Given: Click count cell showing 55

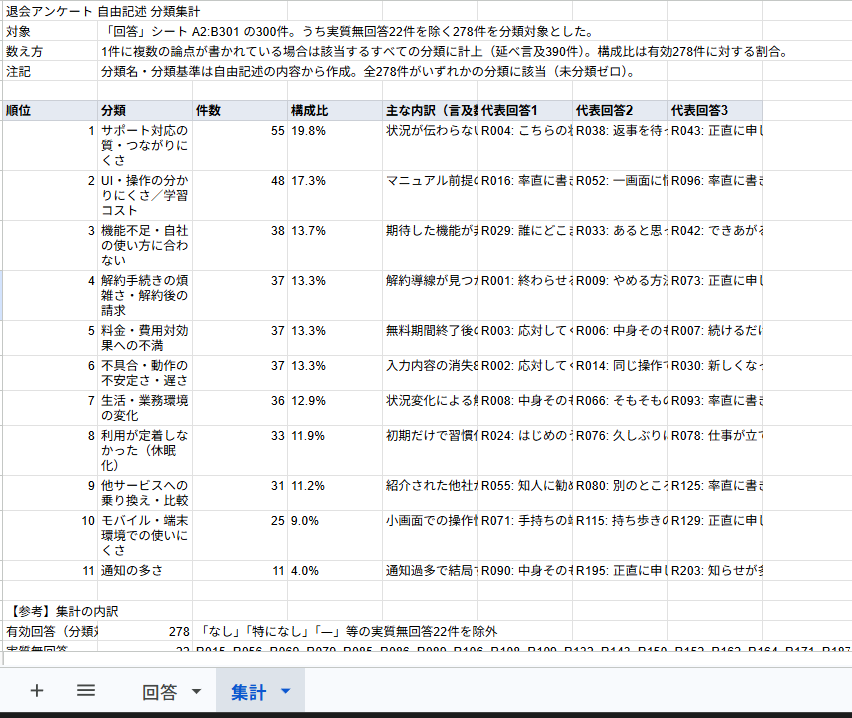Looking at the screenshot, I should 240,145.
